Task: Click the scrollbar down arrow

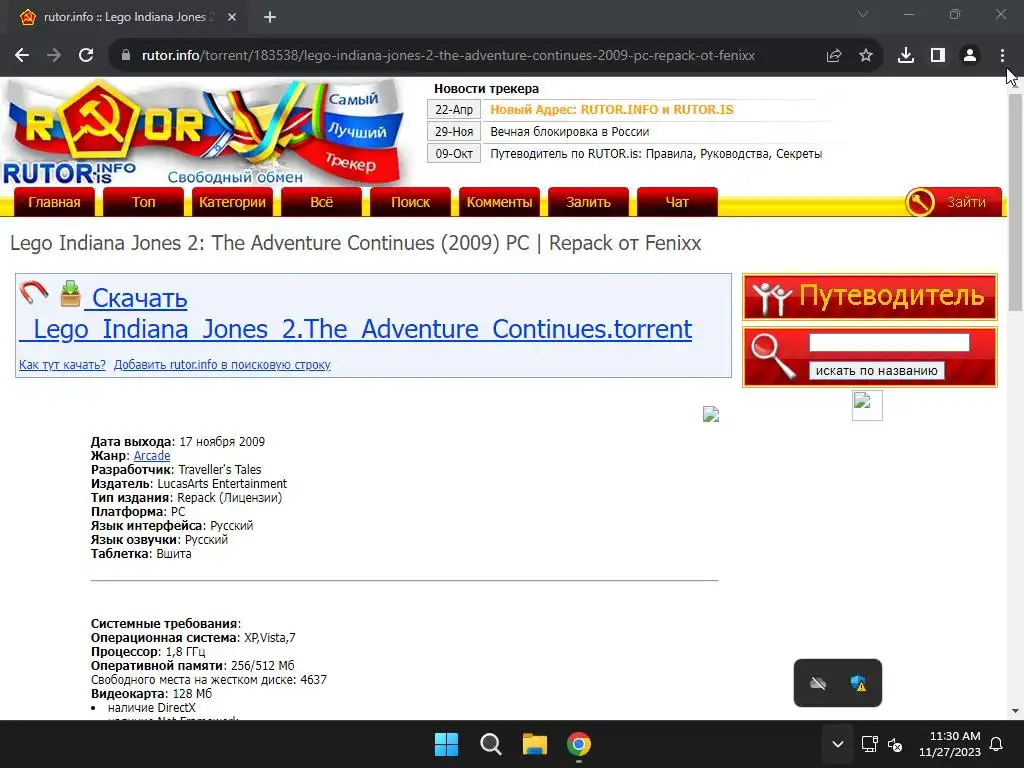Action: (1016, 711)
